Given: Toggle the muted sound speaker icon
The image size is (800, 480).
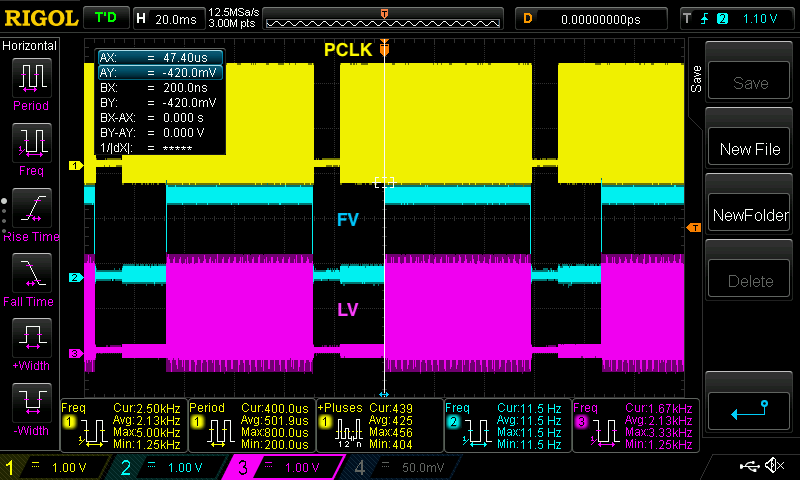Looking at the screenshot, I should pos(774,465).
